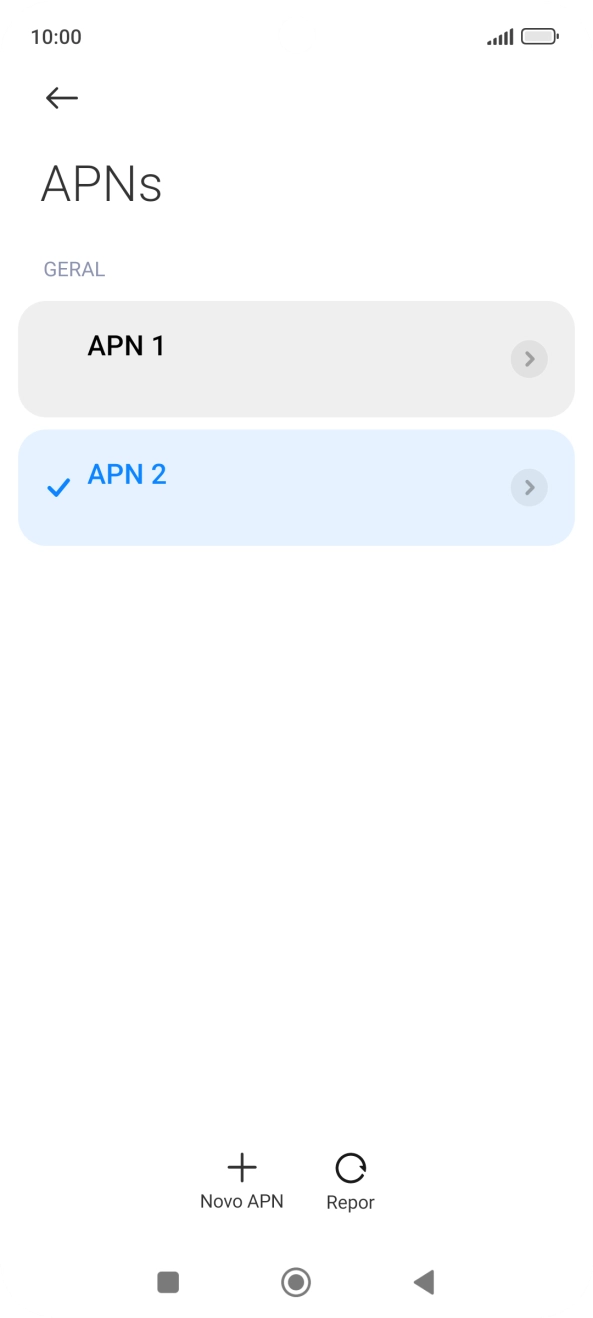
Task: Go home using the circle navigation button
Action: tap(296, 1282)
